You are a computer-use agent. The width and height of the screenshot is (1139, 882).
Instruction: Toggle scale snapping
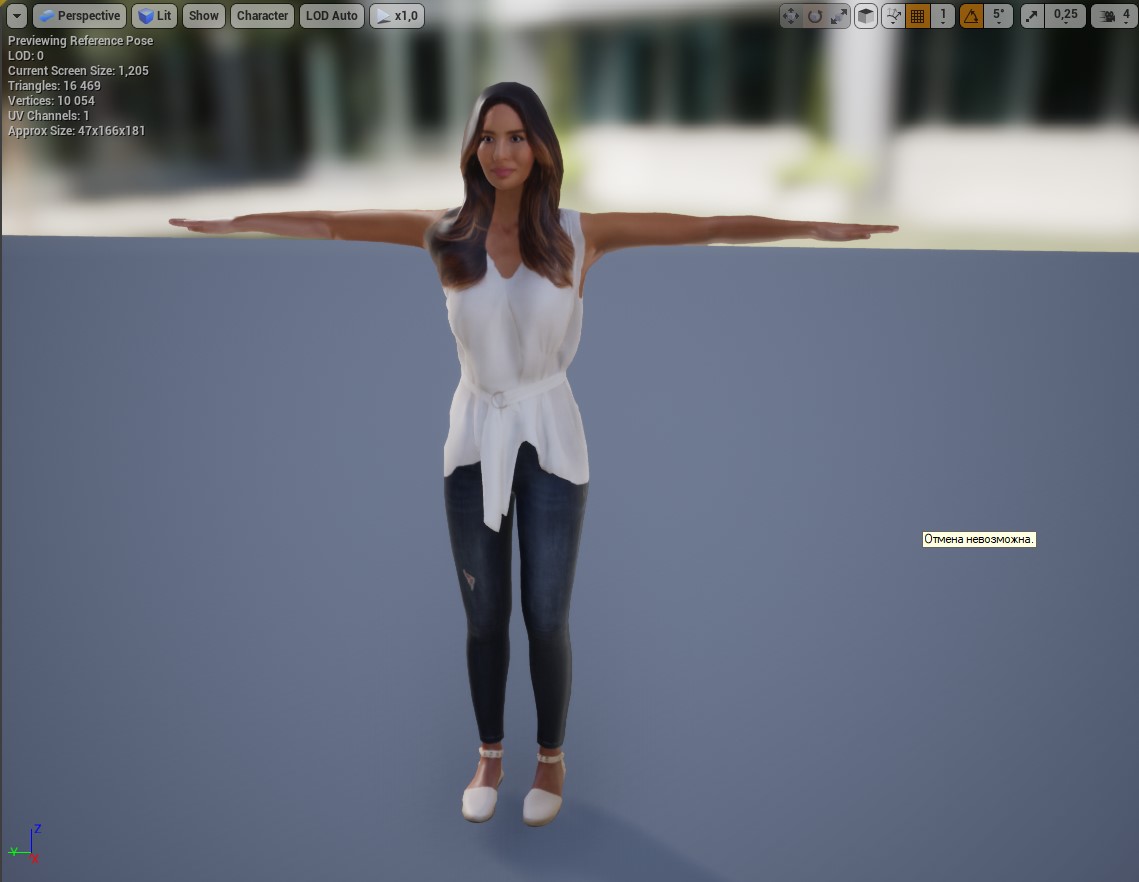1031,15
